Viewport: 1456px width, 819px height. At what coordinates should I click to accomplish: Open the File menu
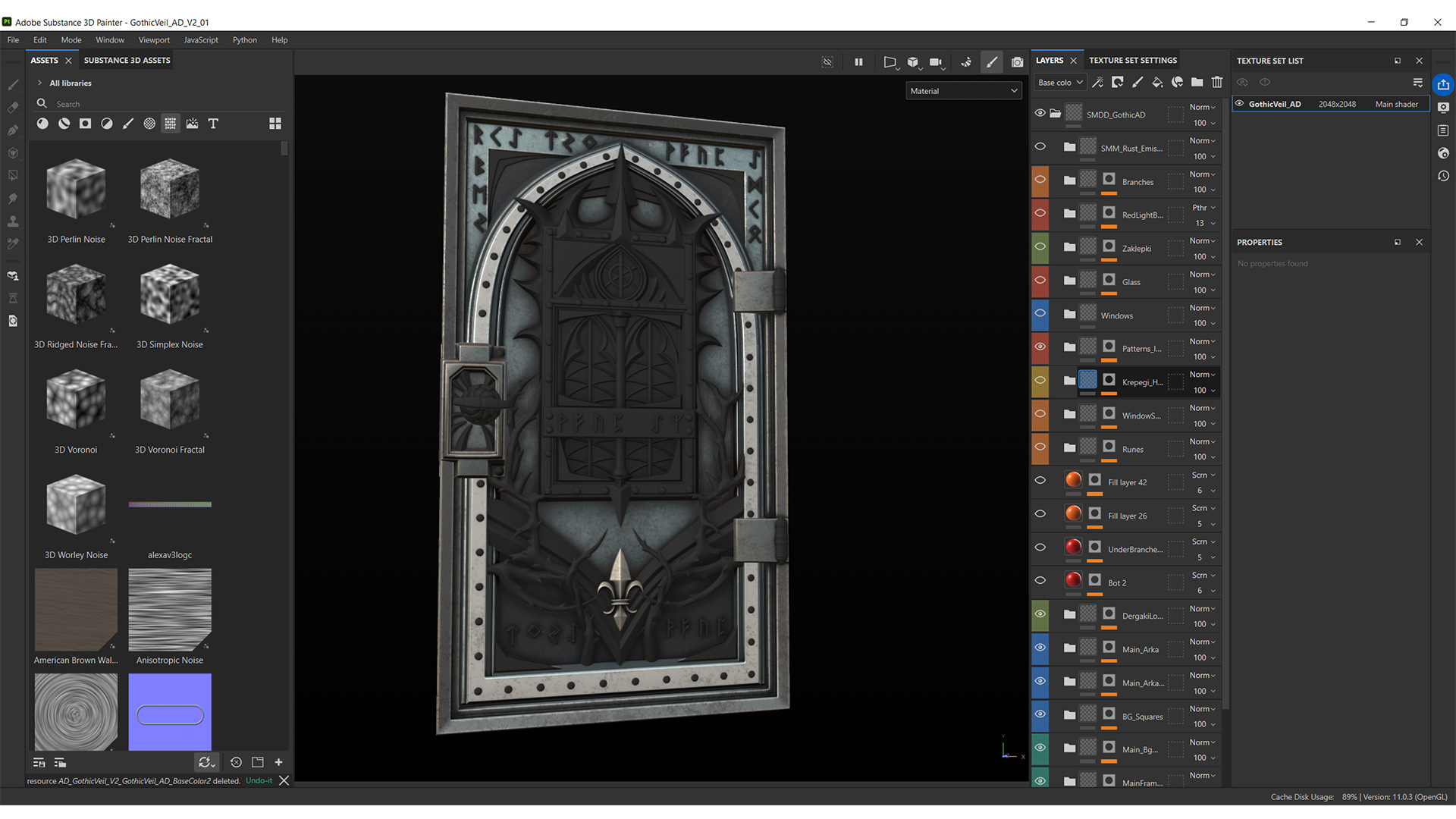[x=13, y=40]
